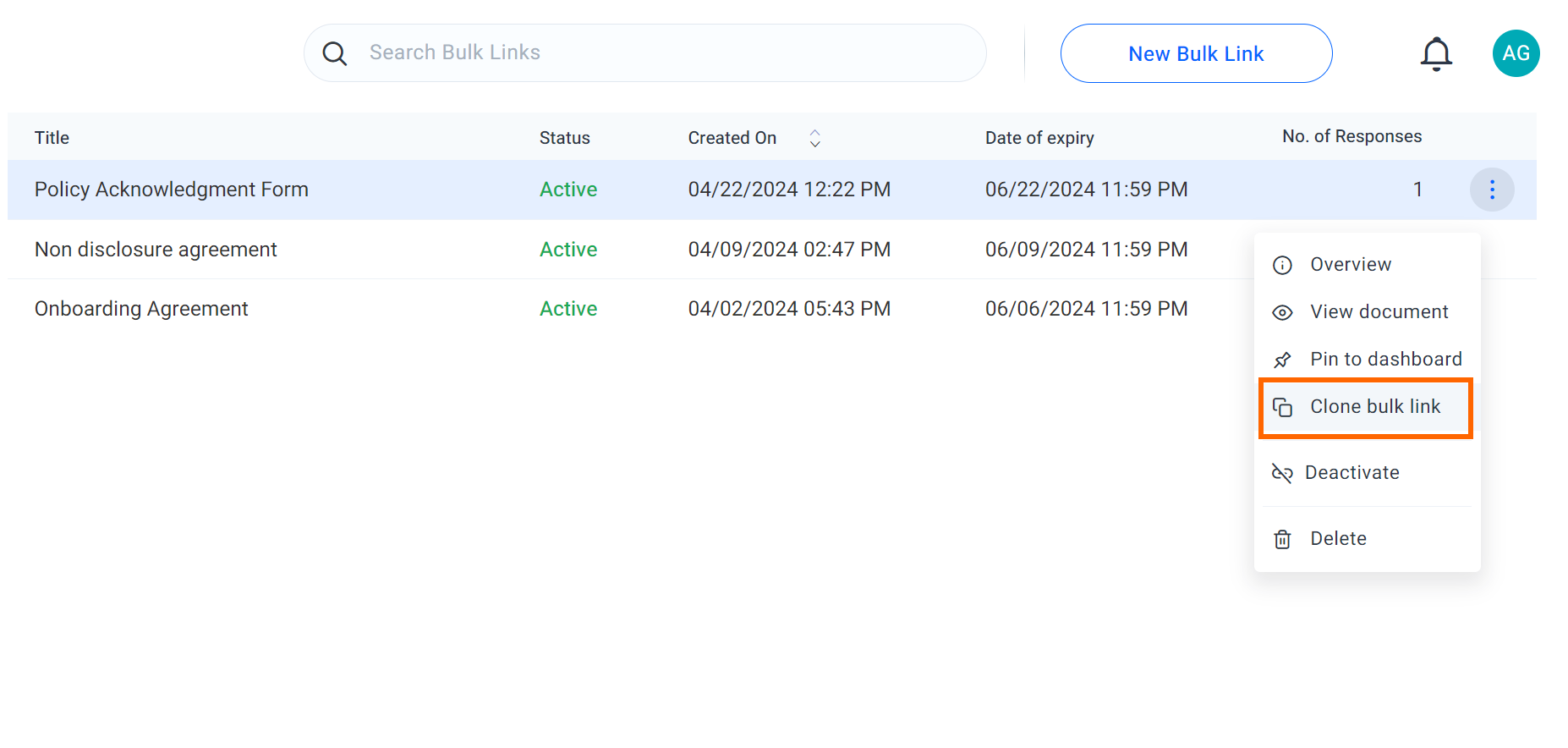1568x748 pixels.
Task: Click the Status column header
Action: pyautogui.click(x=564, y=138)
